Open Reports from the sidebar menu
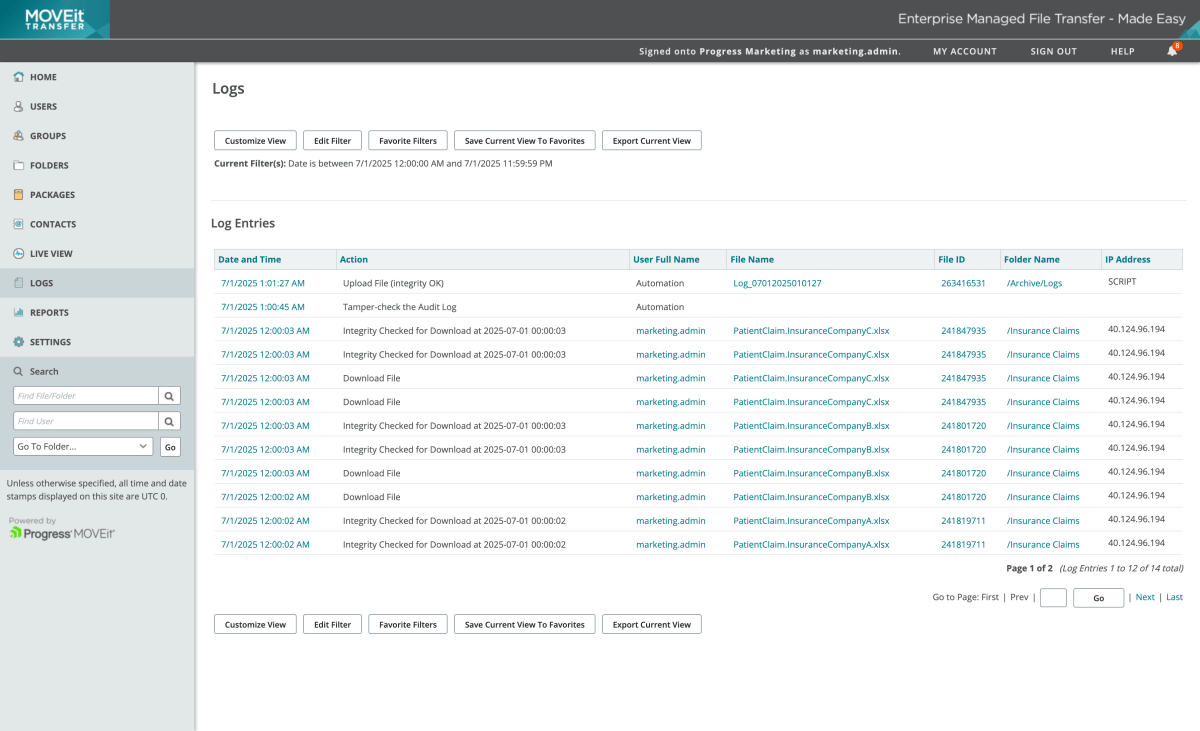Viewport: 1200px width, 731px height. [x=49, y=313]
